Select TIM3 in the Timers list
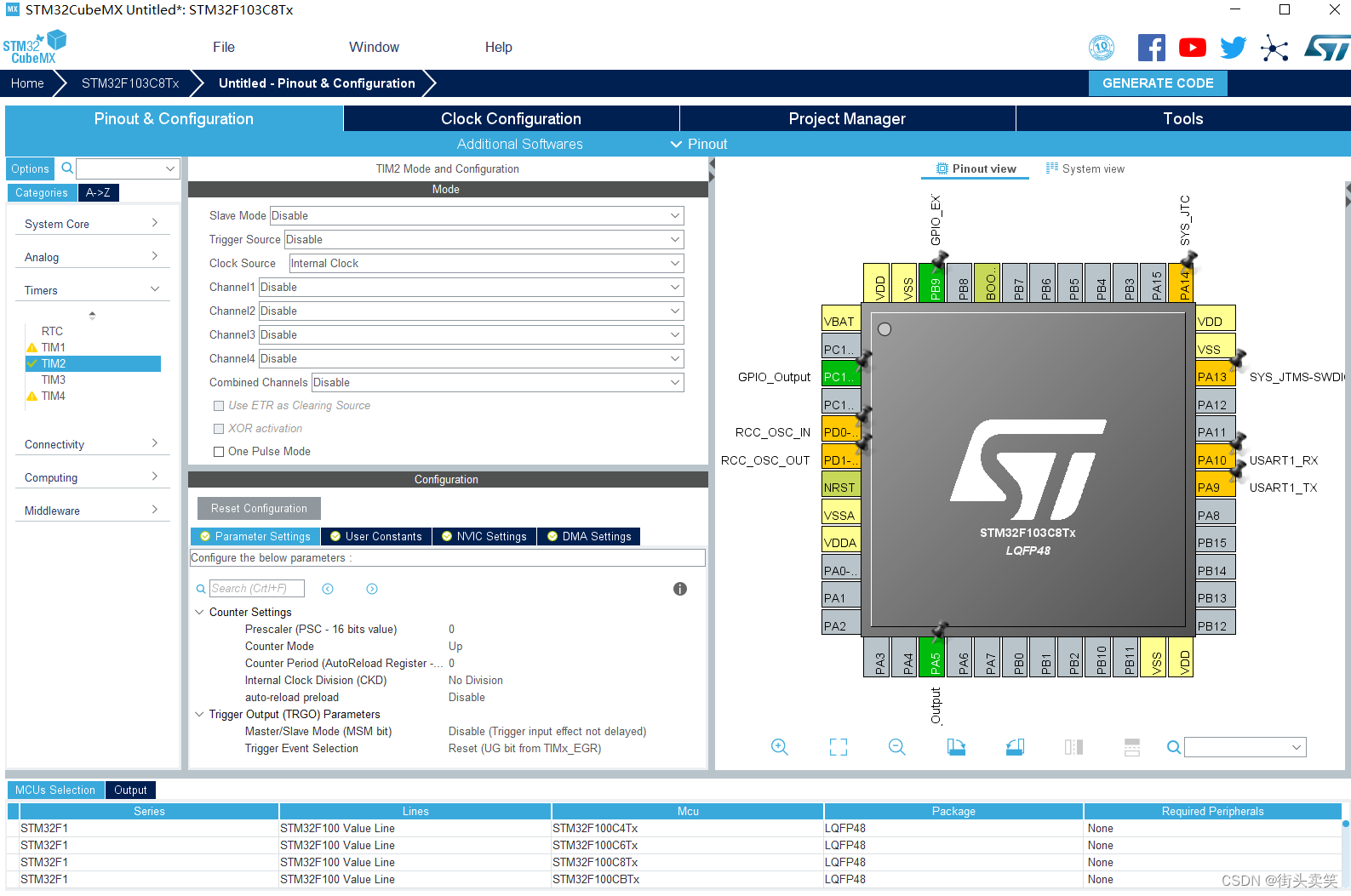The width and height of the screenshot is (1351, 896). [x=54, y=380]
